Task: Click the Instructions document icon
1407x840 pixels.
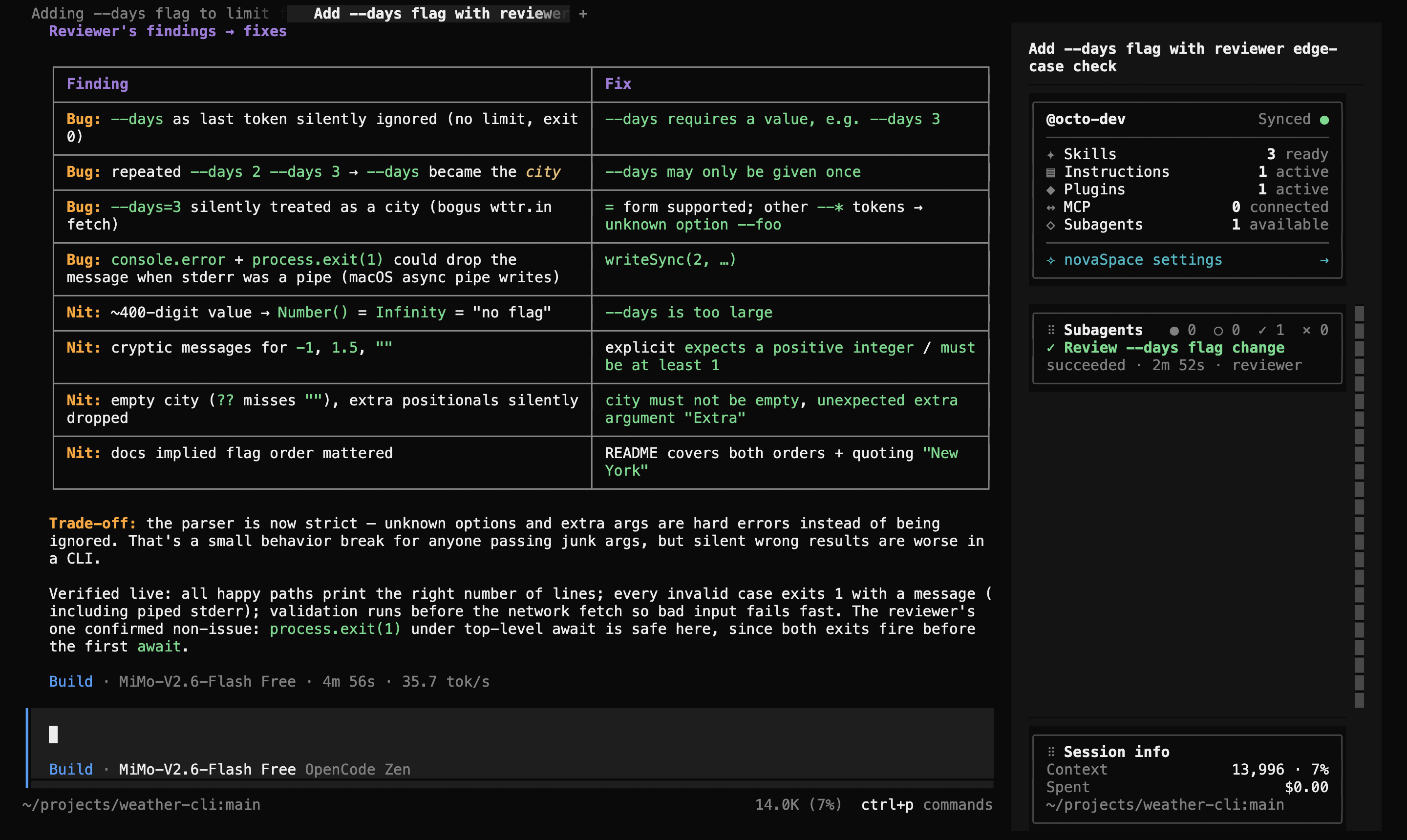Action: pos(1051,172)
